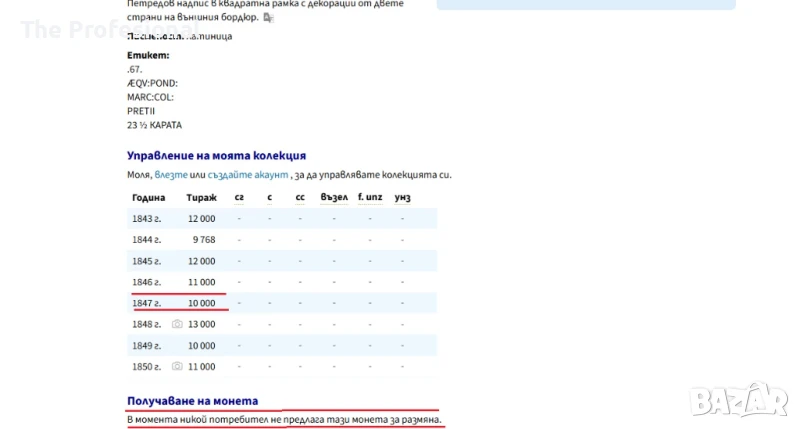Click the "Получаване на монета" heading
800x429 pixels.
coord(192,400)
